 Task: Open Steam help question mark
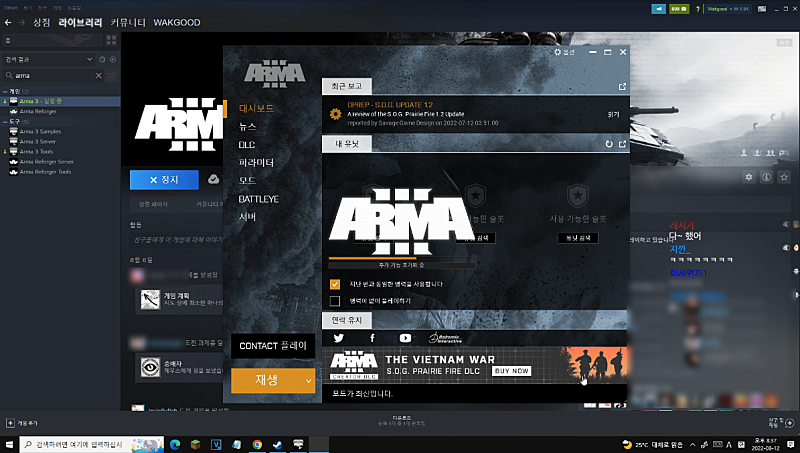(x=697, y=9)
